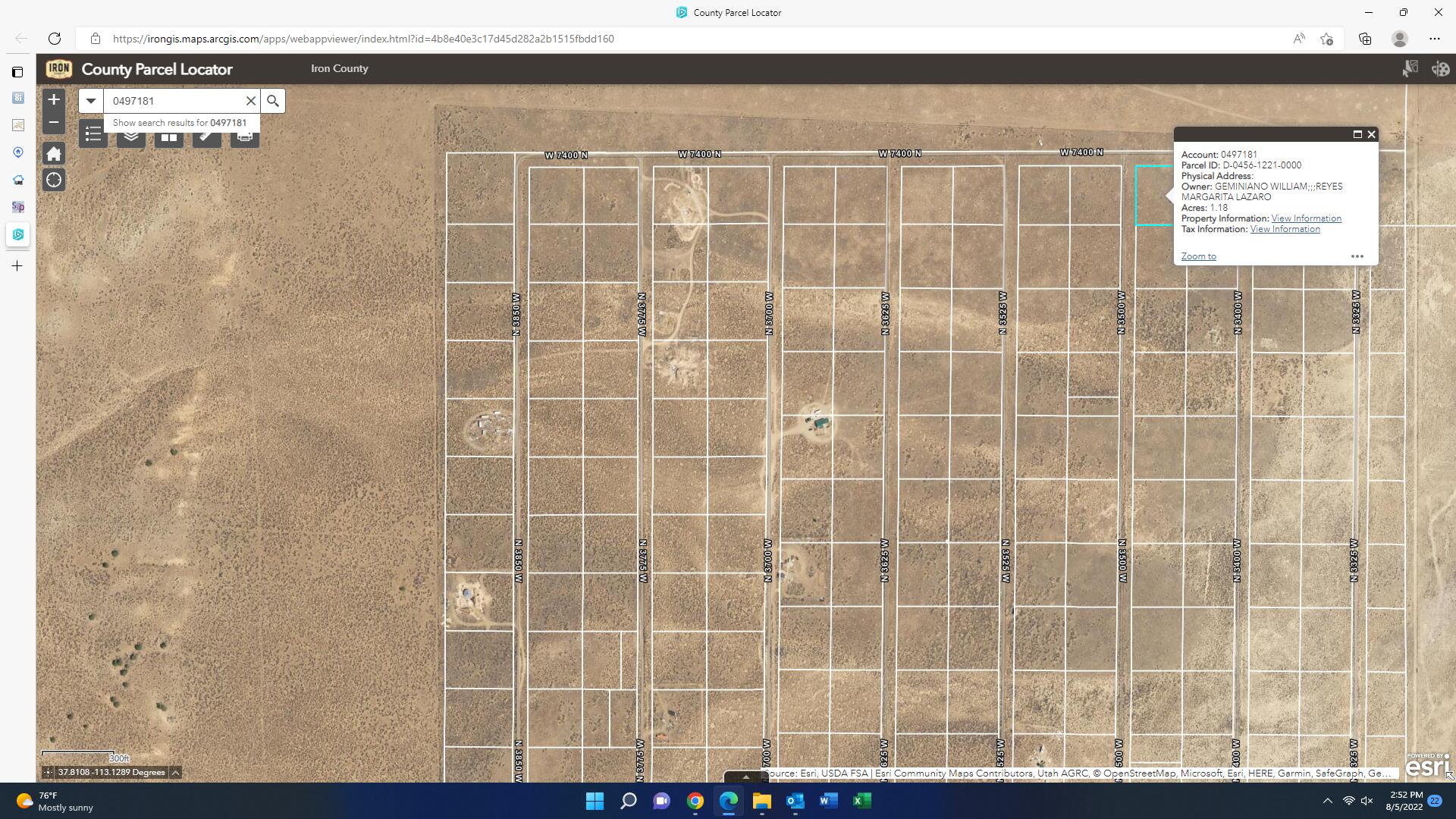Click the "Zoom to" link in popup

pyautogui.click(x=1198, y=256)
